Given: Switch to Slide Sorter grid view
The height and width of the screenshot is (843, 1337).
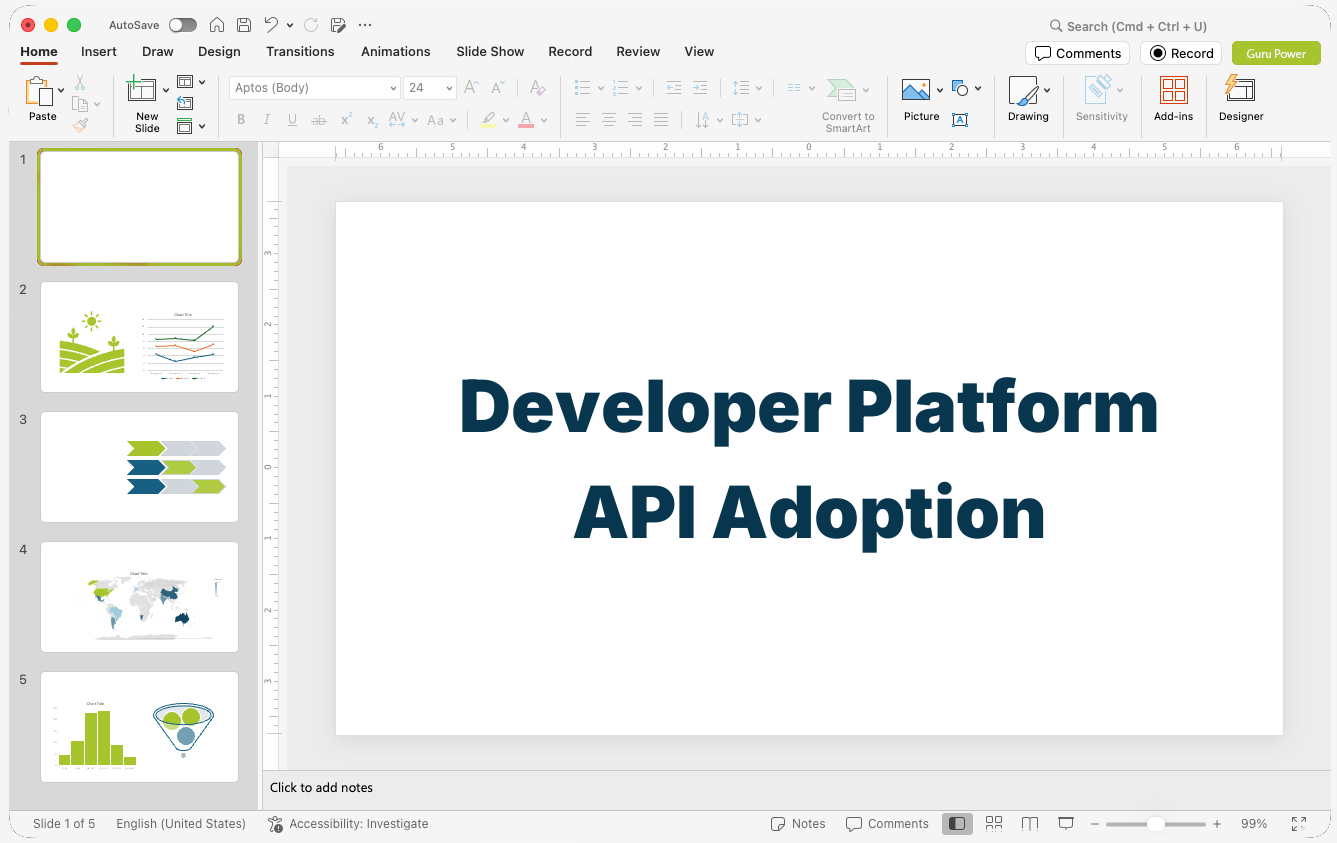Looking at the screenshot, I should (994, 824).
